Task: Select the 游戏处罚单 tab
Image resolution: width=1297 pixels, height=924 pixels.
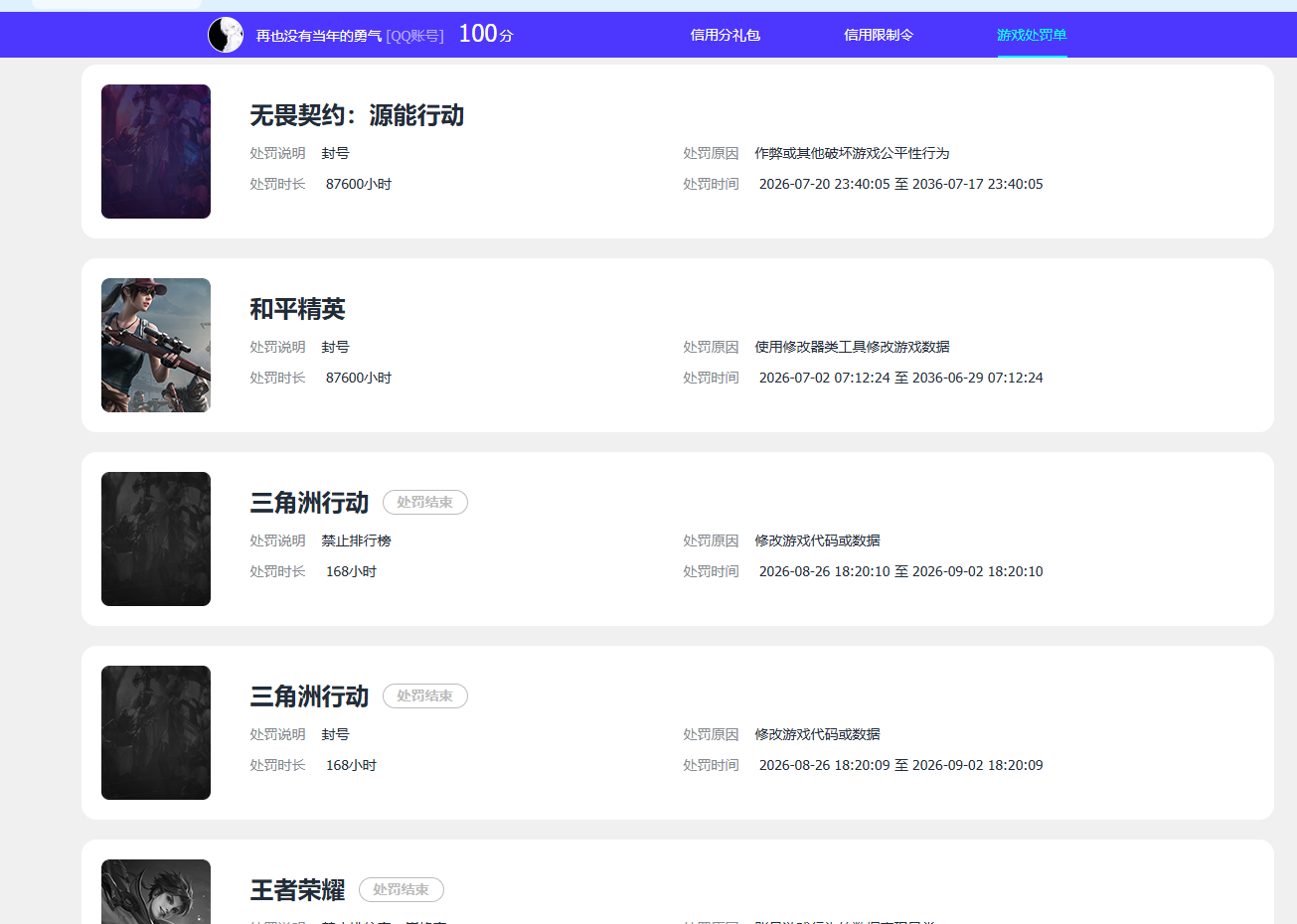Action: pyautogui.click(x=1032, y=35)
